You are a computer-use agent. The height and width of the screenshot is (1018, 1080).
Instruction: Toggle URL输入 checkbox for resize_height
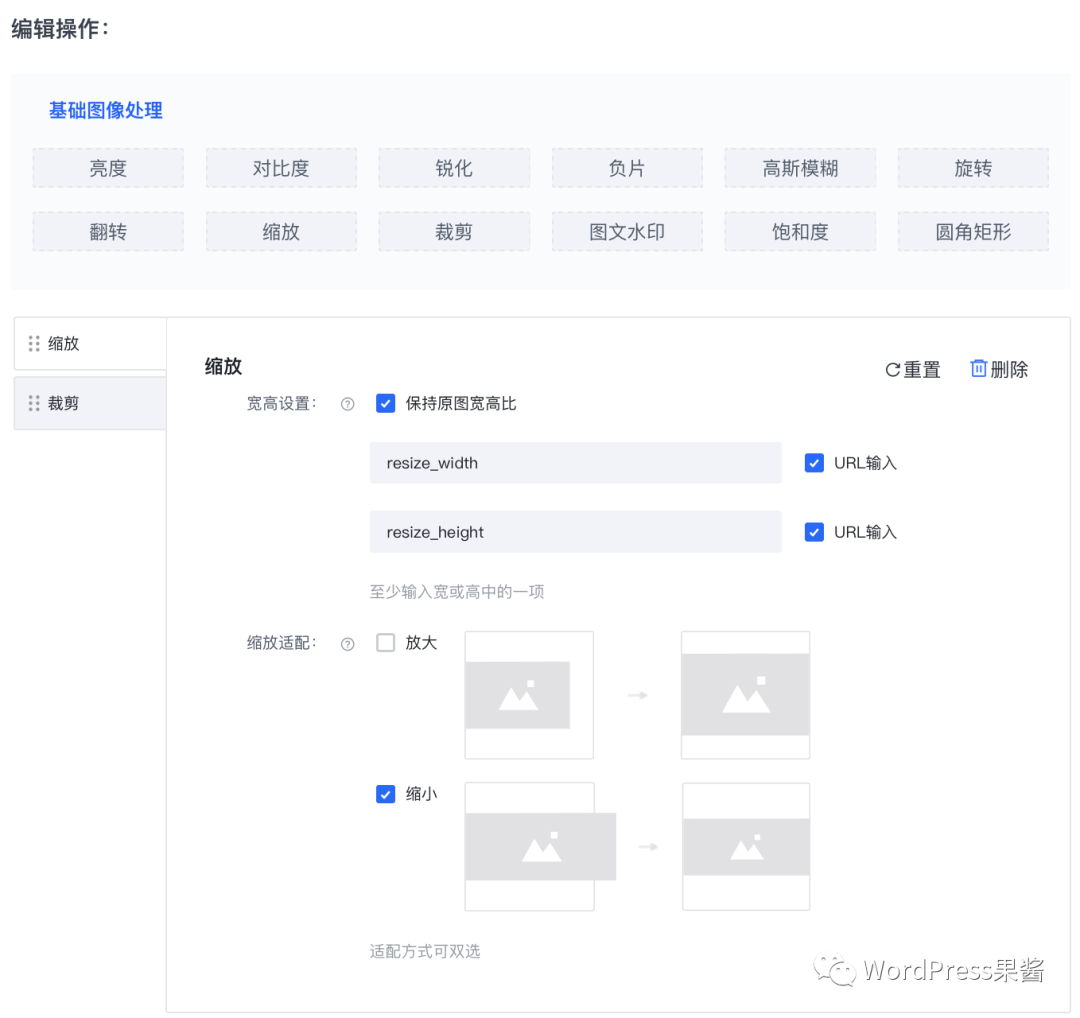pyautogui.click(x=814, y=532)
